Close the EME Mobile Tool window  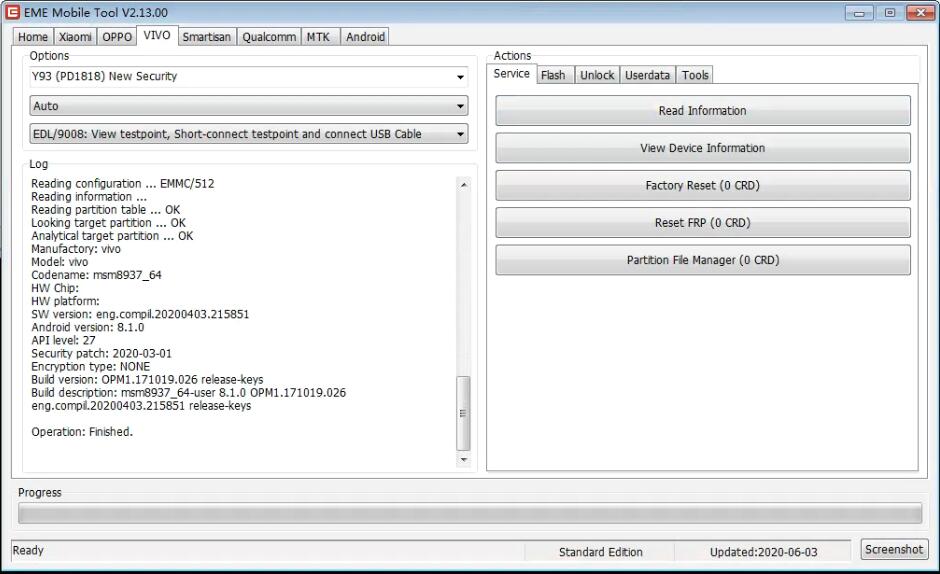[x=921, y=13]
